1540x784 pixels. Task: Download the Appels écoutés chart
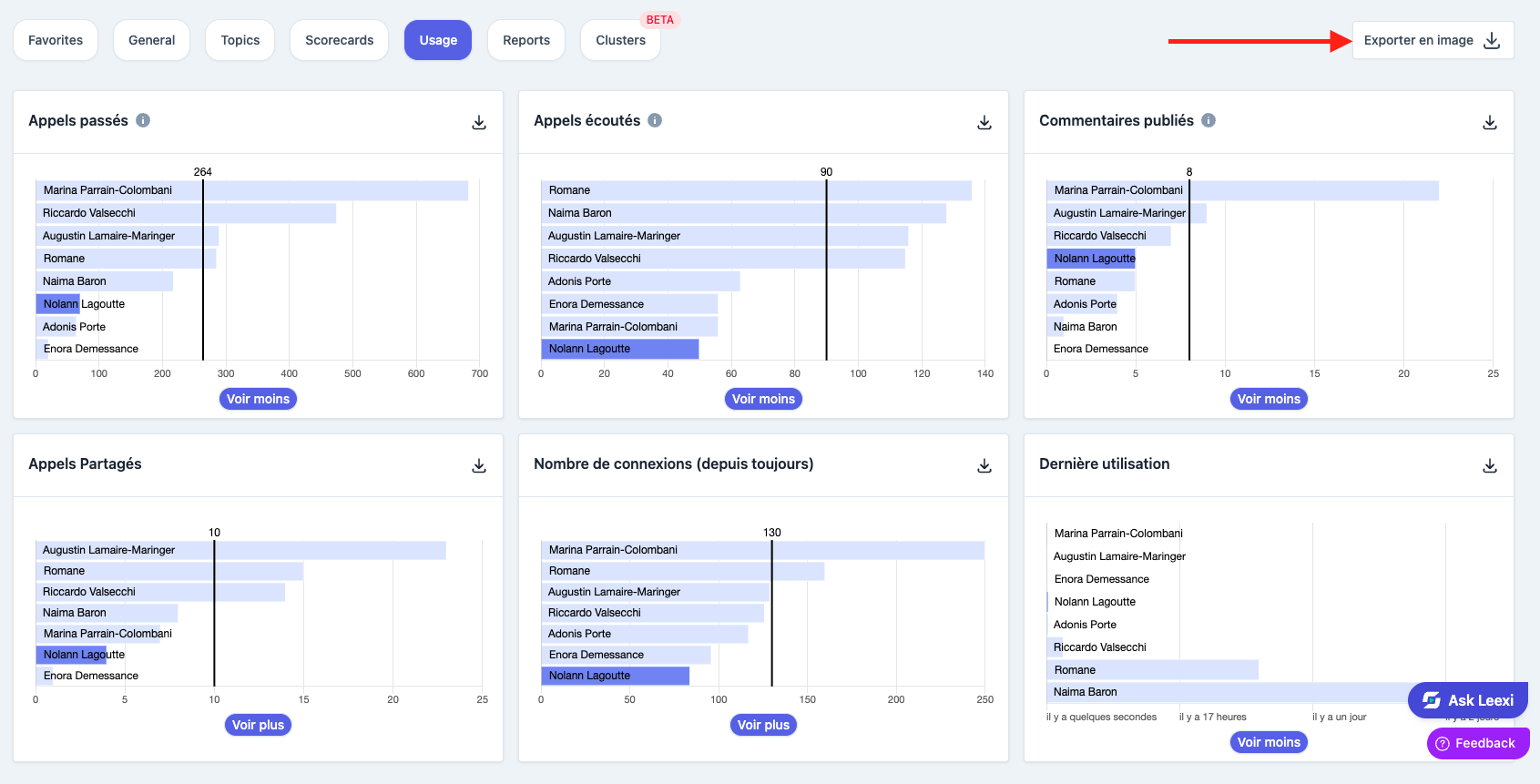[984, 122]
